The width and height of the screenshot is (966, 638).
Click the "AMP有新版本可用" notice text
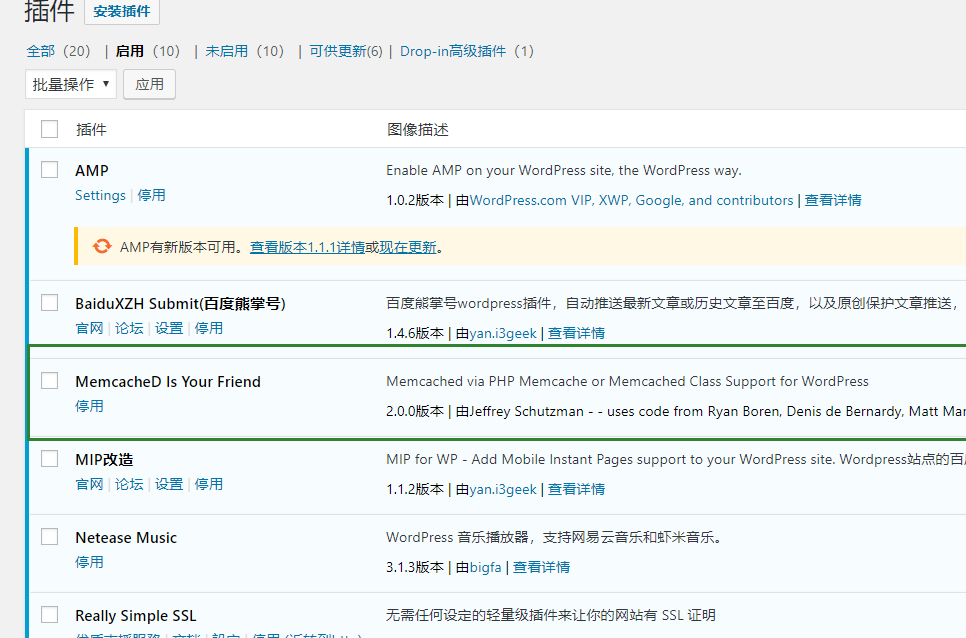click(x=184, y=247)
